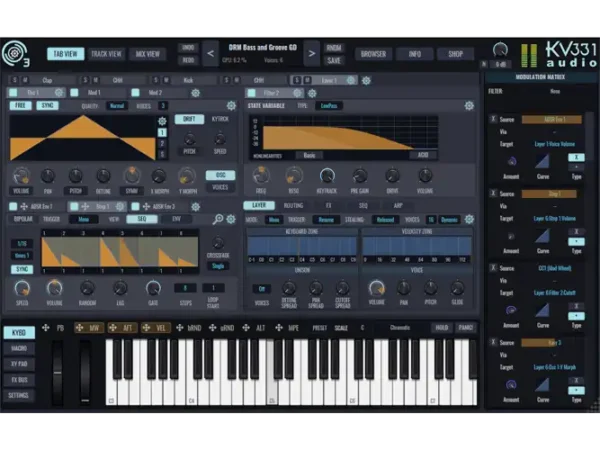Open oscillator section gear beside Voices value
This screenshot has width=600, height=450.
coord(231,106)
